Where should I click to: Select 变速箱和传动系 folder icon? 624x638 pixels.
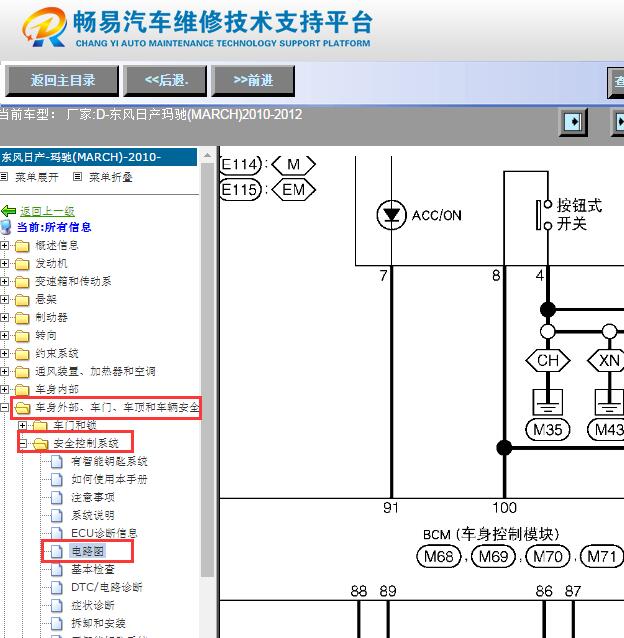coord(22,282)
